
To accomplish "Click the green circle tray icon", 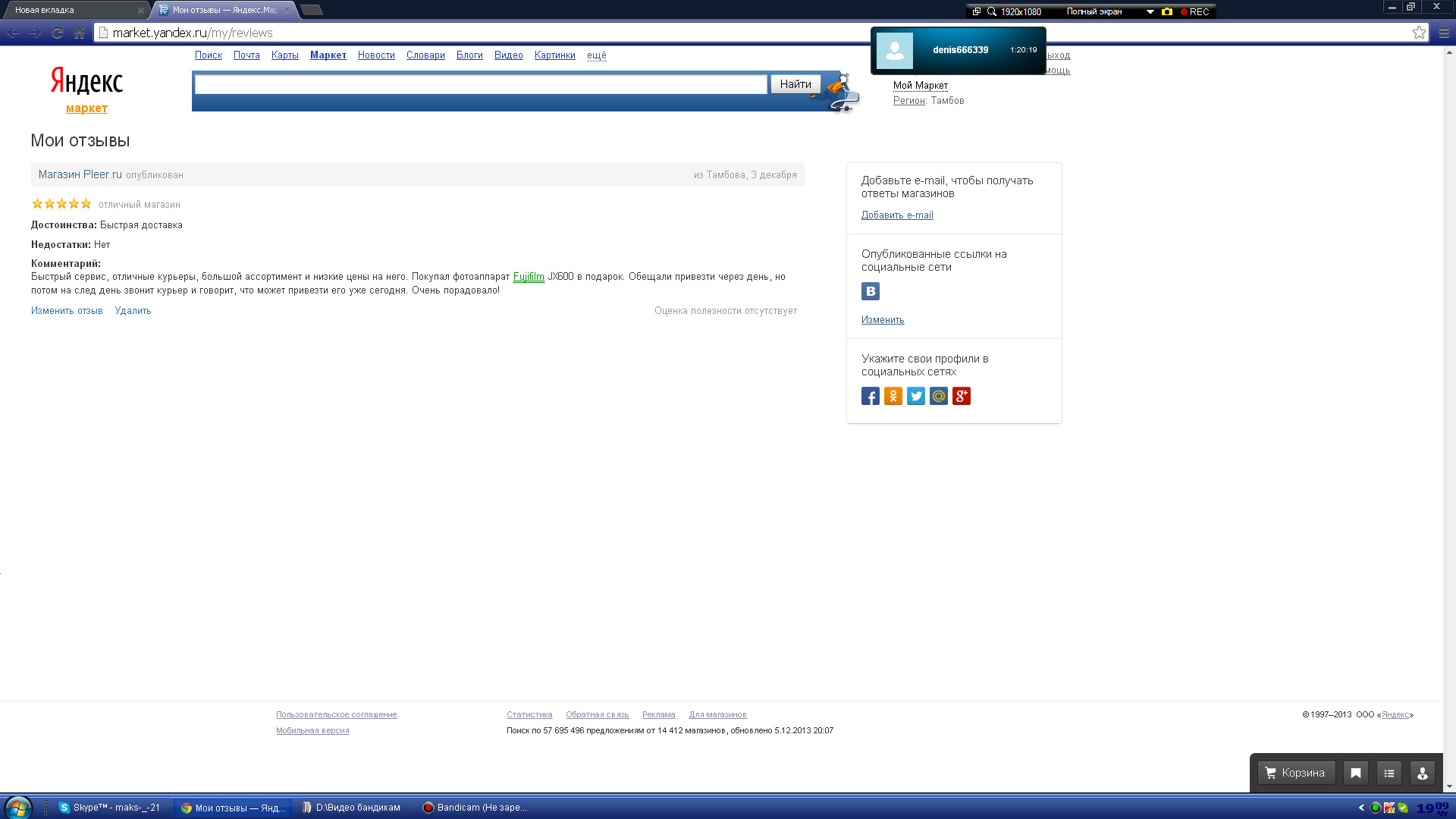I will (1376, 808).
